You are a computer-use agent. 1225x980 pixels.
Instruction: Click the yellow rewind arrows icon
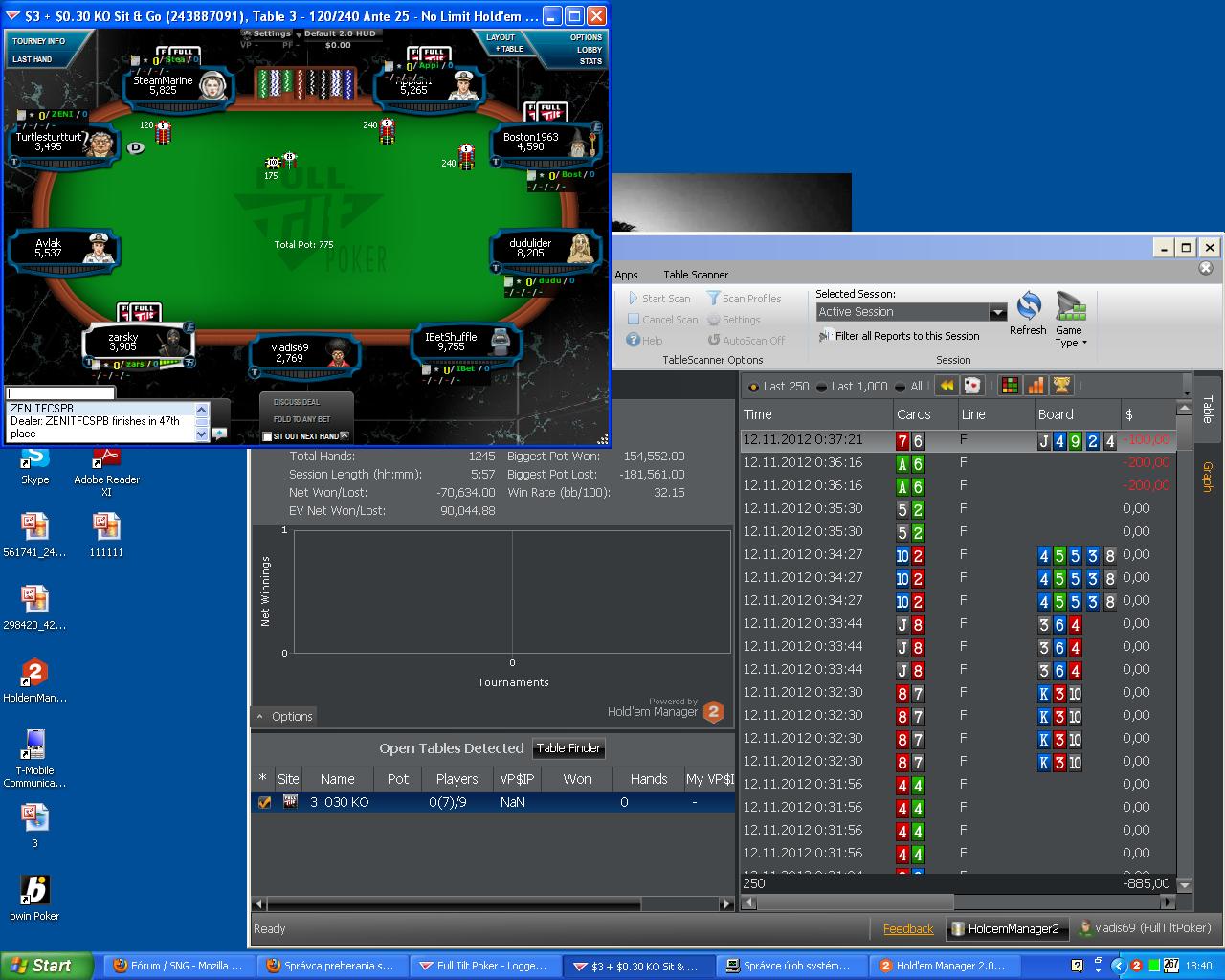(947, 386)
